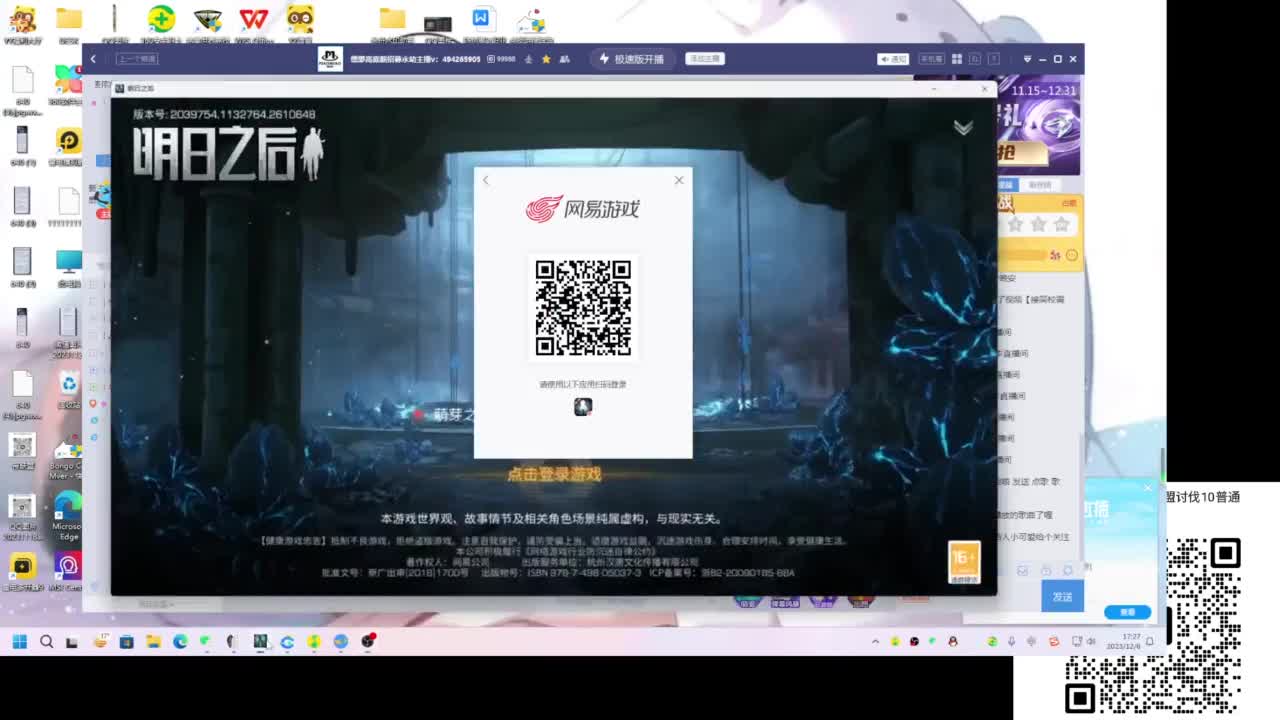This screenshot has height=720, width=1280.
Task: Open the blue W document desktop icon
Action: 482,21
